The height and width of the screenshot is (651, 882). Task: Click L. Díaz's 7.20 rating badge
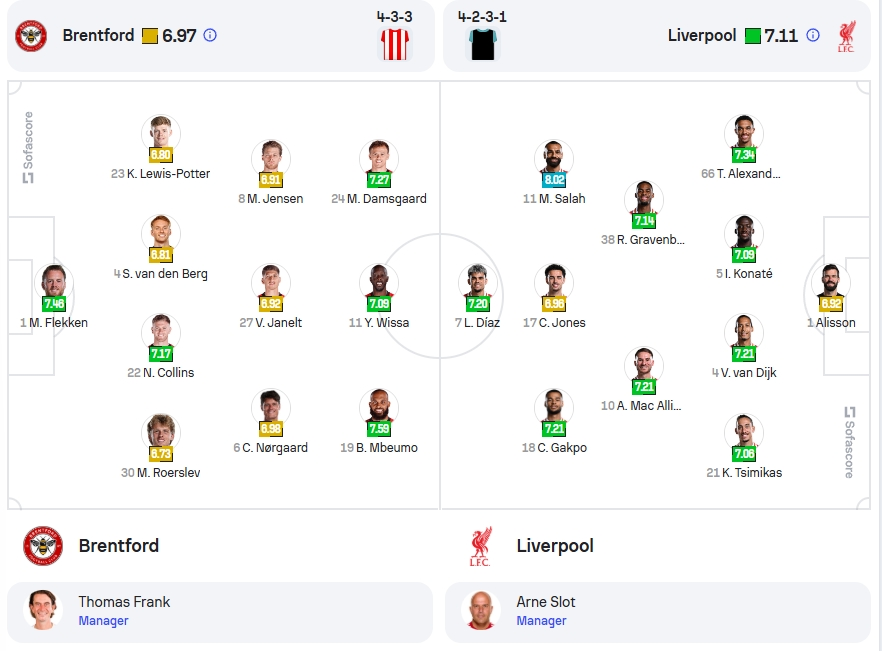(x=478, y=304)
